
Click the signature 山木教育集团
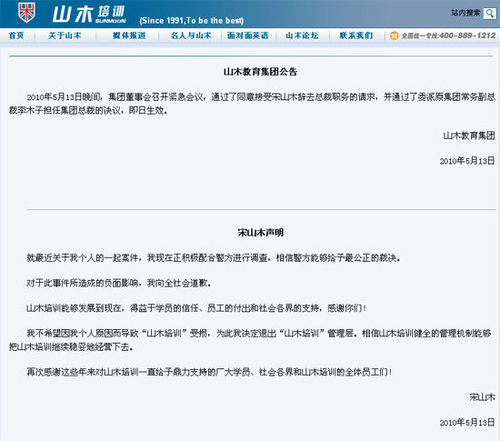click(x=469, y=136)
